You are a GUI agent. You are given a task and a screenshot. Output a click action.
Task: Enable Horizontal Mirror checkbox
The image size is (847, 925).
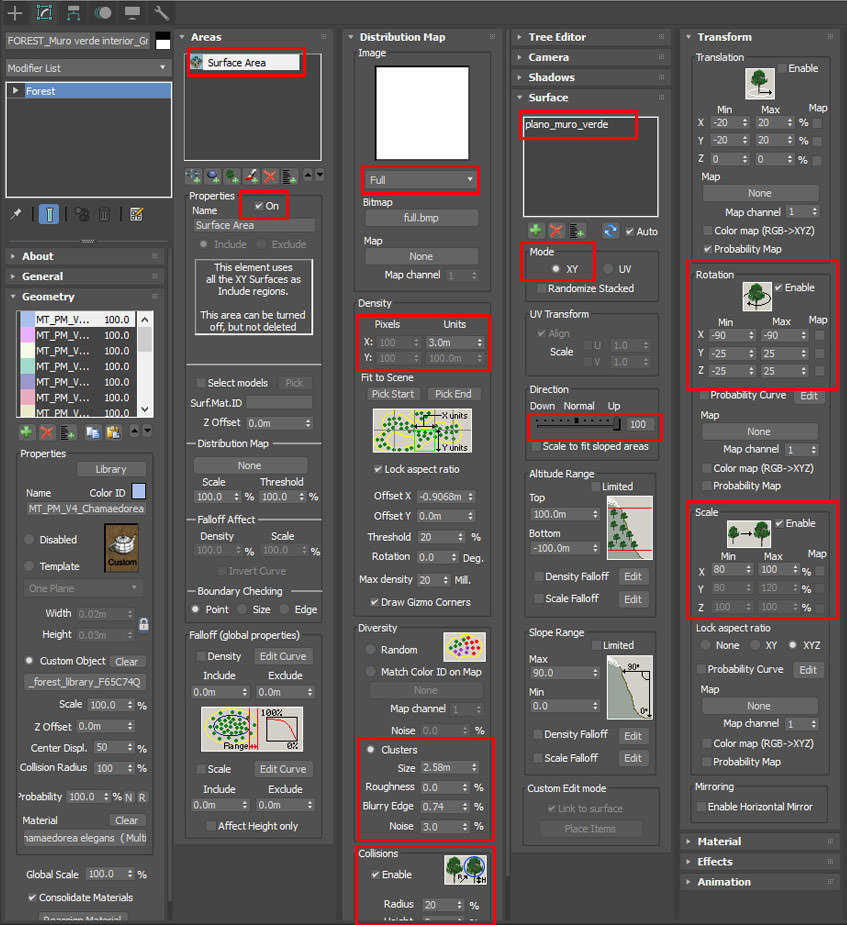click(x=701, y=806)
